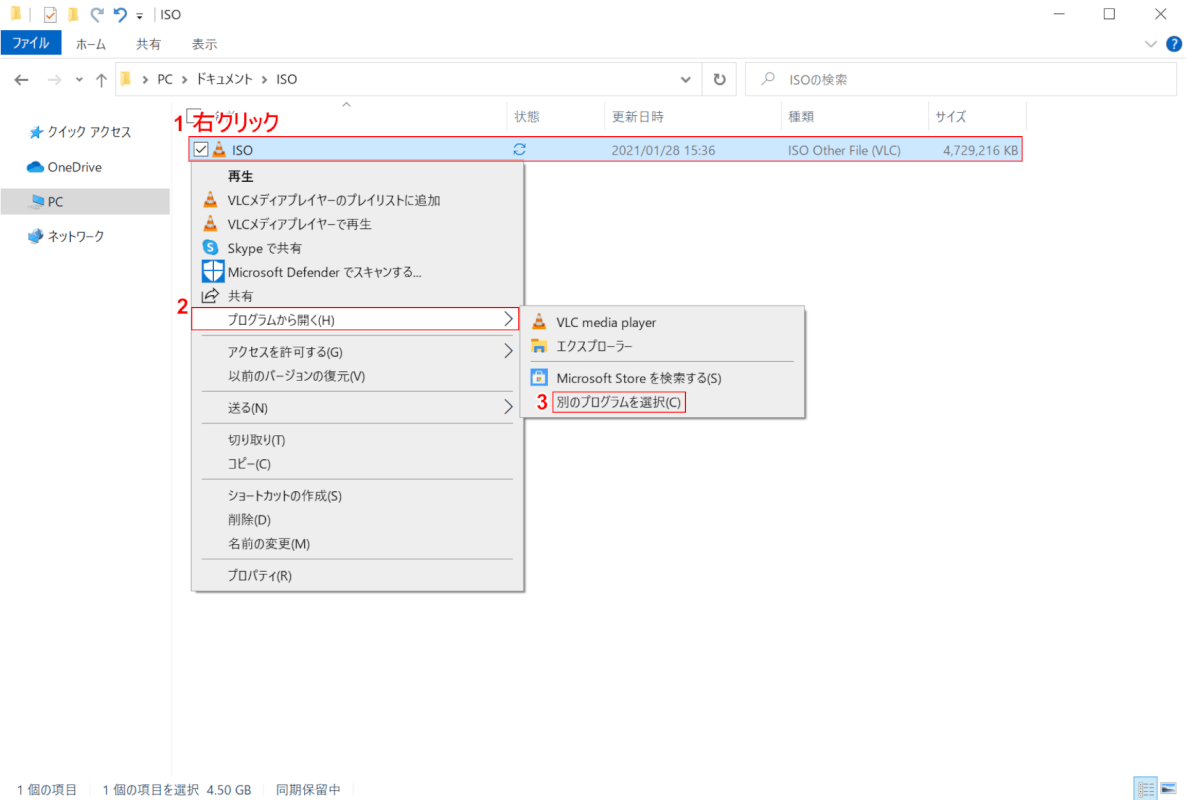Switch to large icons view in status bar
The width and height of the screenshot is (1186, 800).
point(1166,789)
